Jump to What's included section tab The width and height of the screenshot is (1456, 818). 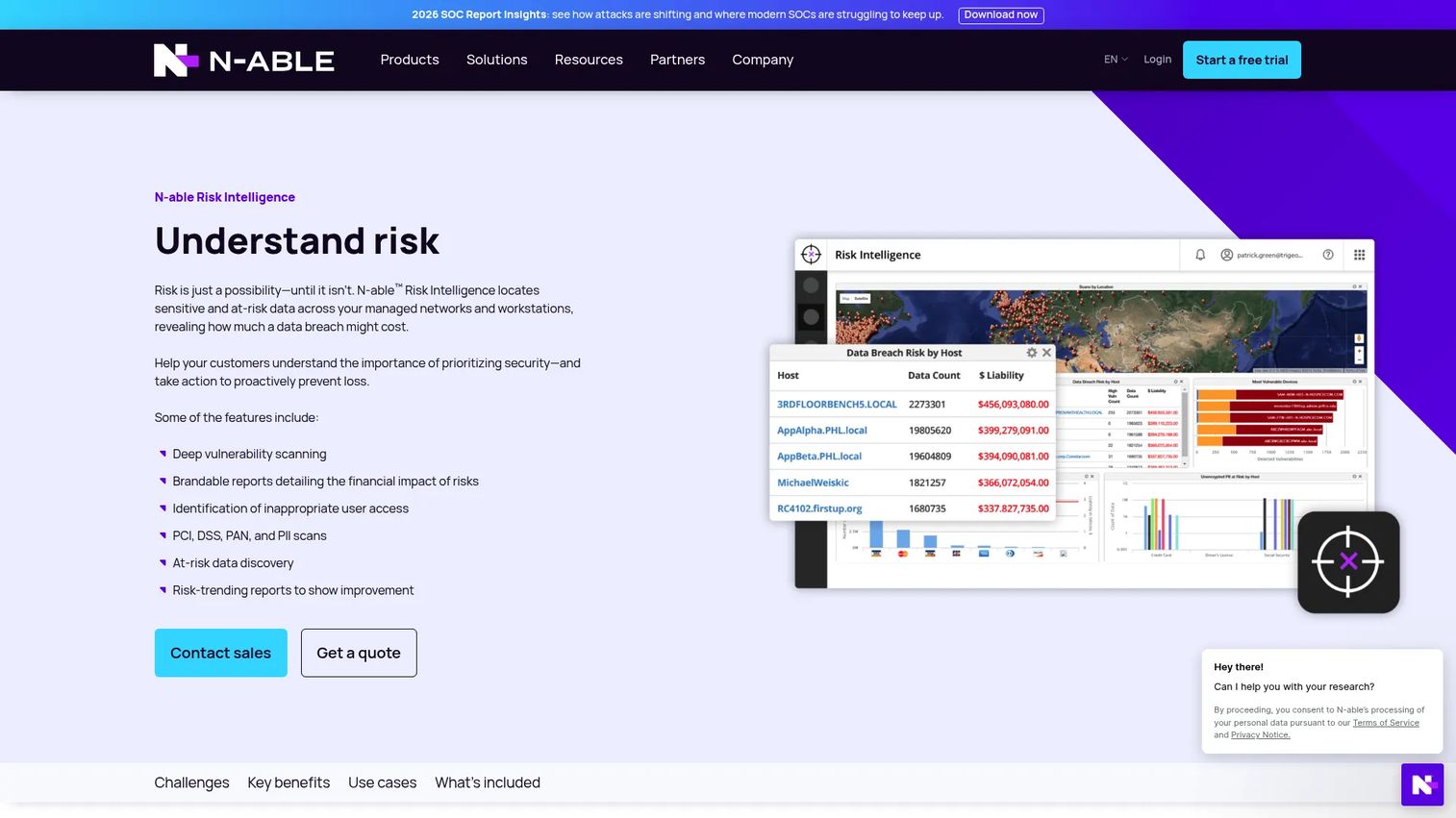click(488, 782)
